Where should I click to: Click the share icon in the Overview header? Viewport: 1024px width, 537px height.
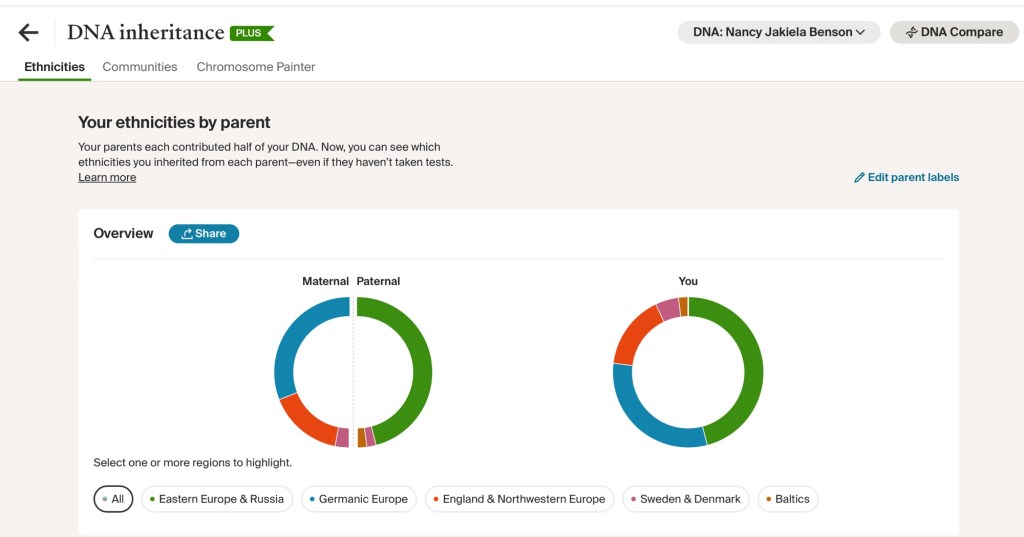tap(187, 234)
